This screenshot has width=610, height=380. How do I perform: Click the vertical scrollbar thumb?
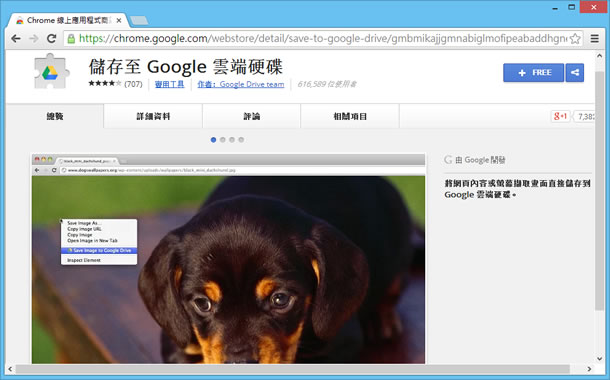(599, 191)
